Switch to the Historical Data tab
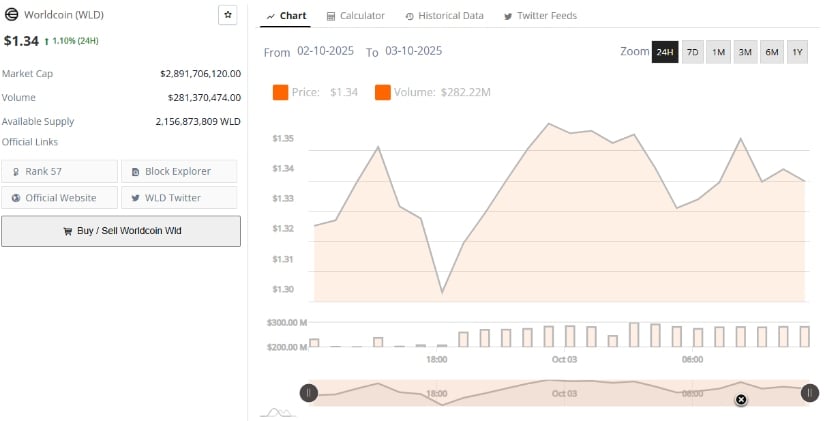Viewport: 825px width, 421px height. coord(444,16)
